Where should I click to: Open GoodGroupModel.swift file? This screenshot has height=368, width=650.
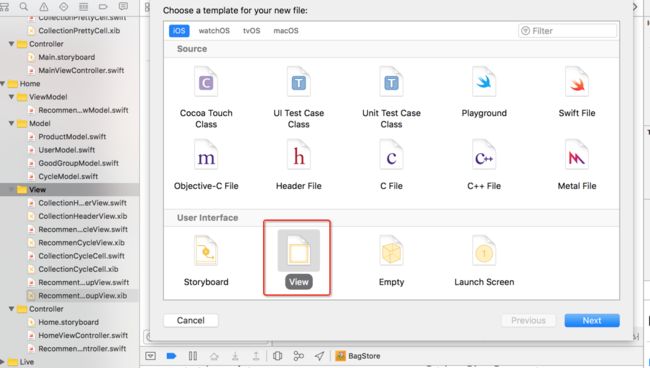click(78, 163)
